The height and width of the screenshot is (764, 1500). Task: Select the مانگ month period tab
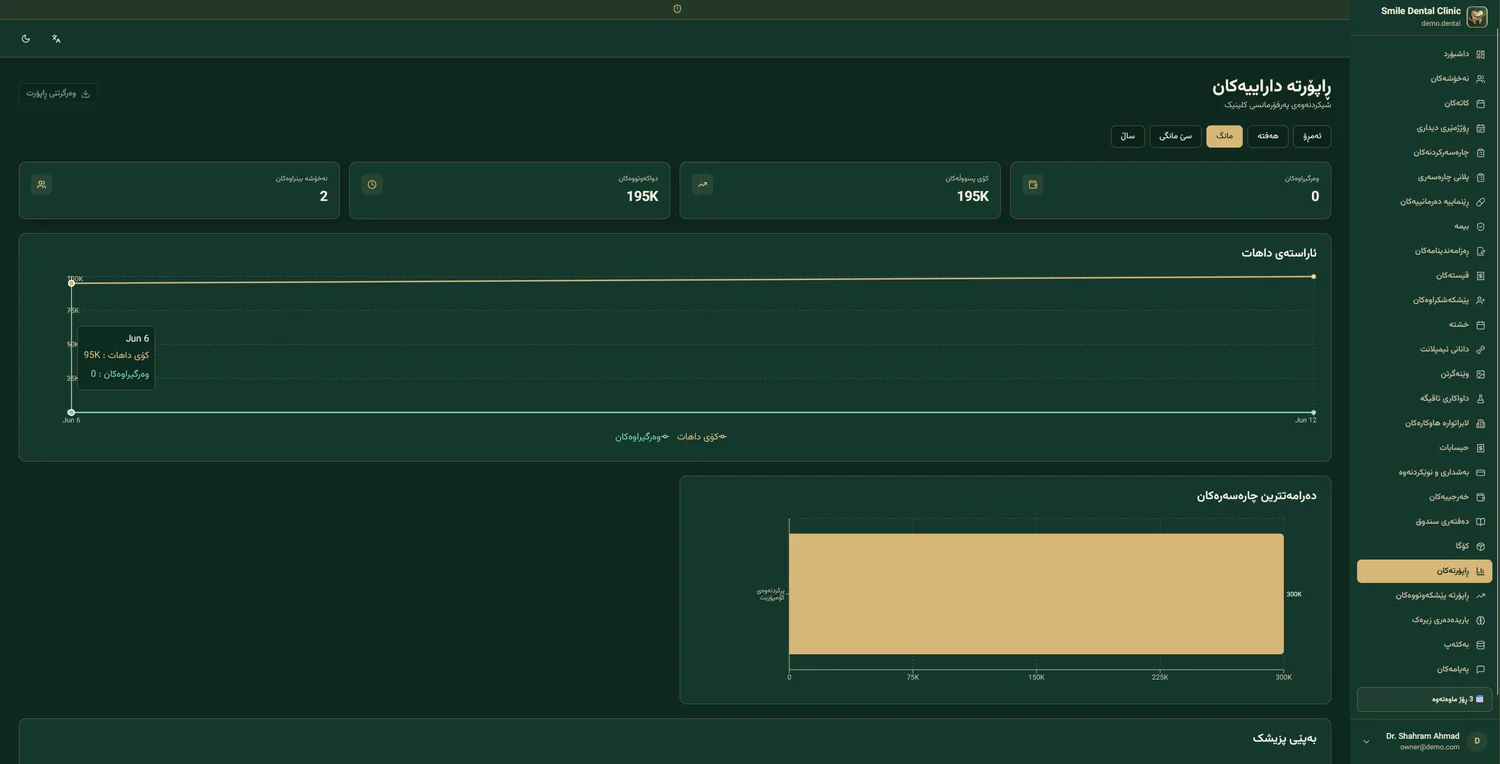pyautogui.click(x=1224, y=136)
